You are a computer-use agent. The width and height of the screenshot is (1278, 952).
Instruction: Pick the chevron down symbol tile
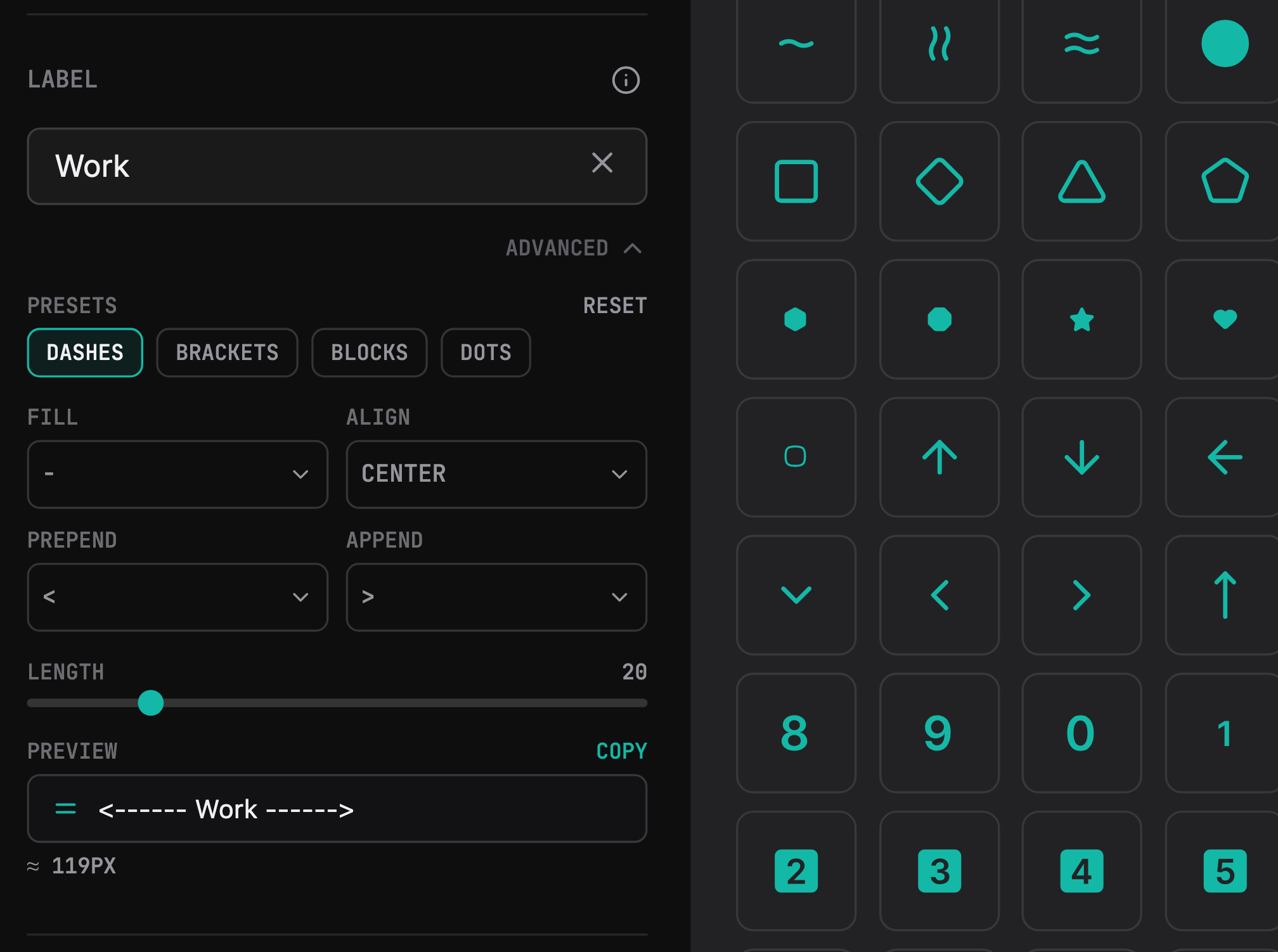pos(796,595)
